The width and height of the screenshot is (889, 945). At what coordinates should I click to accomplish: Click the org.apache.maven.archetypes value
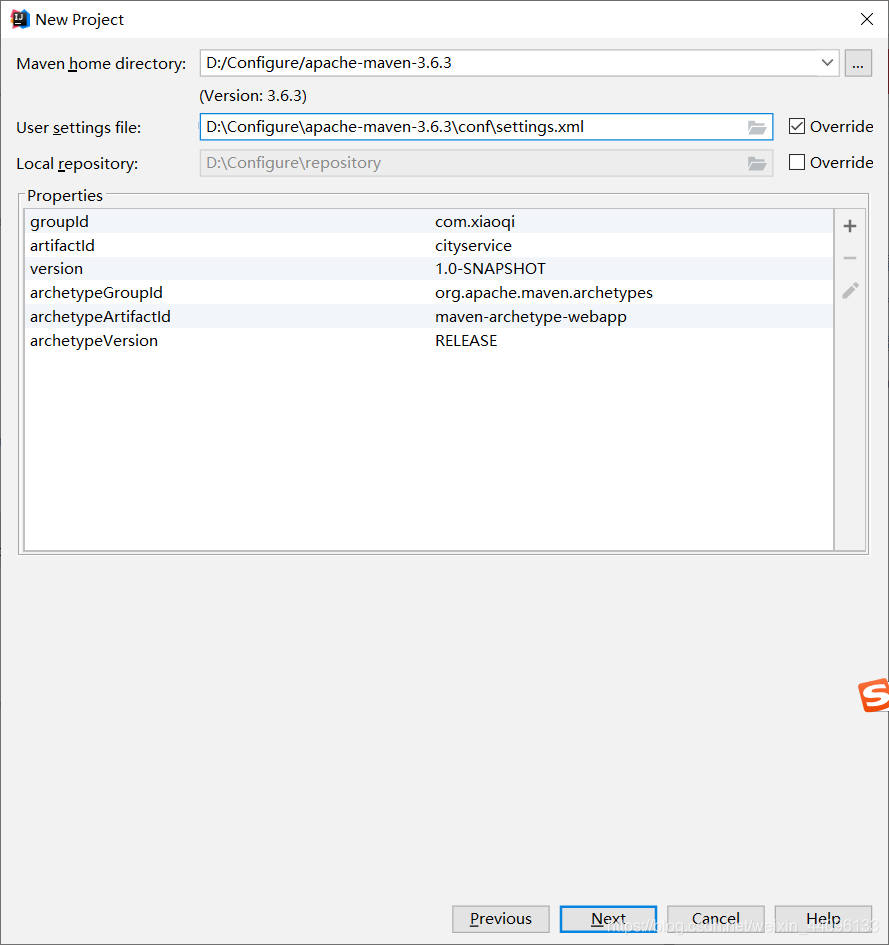544,293
